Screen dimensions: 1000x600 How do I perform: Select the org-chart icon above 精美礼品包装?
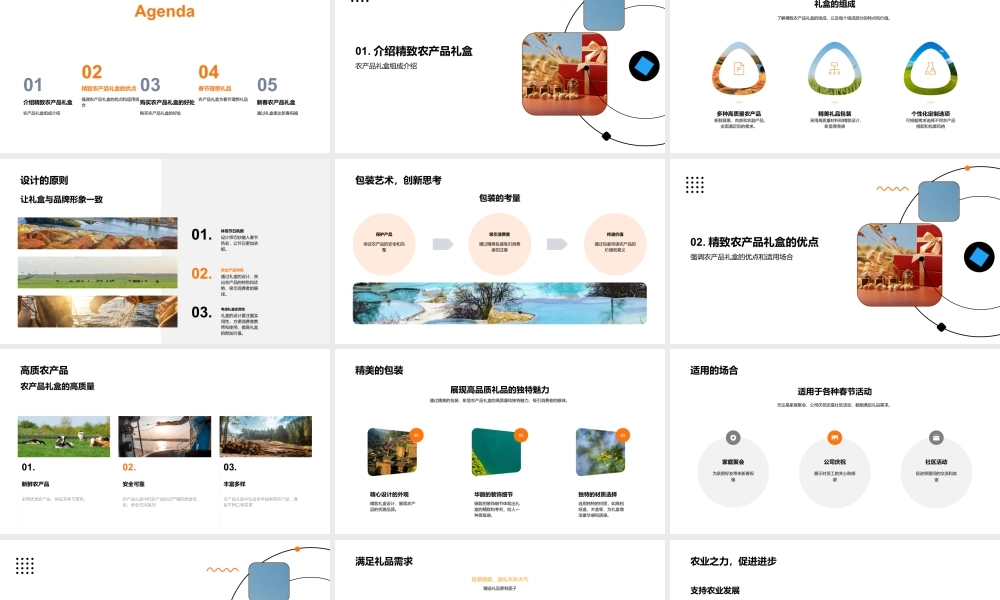click(x=834, y=69)
